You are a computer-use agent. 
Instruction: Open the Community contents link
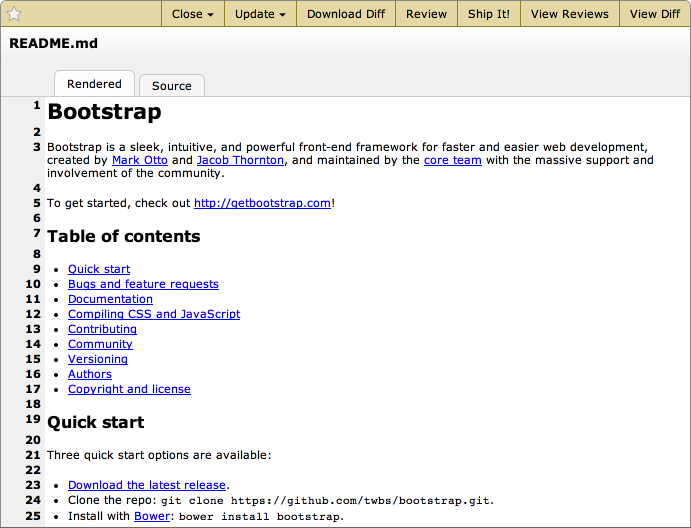tap(100, 344)
